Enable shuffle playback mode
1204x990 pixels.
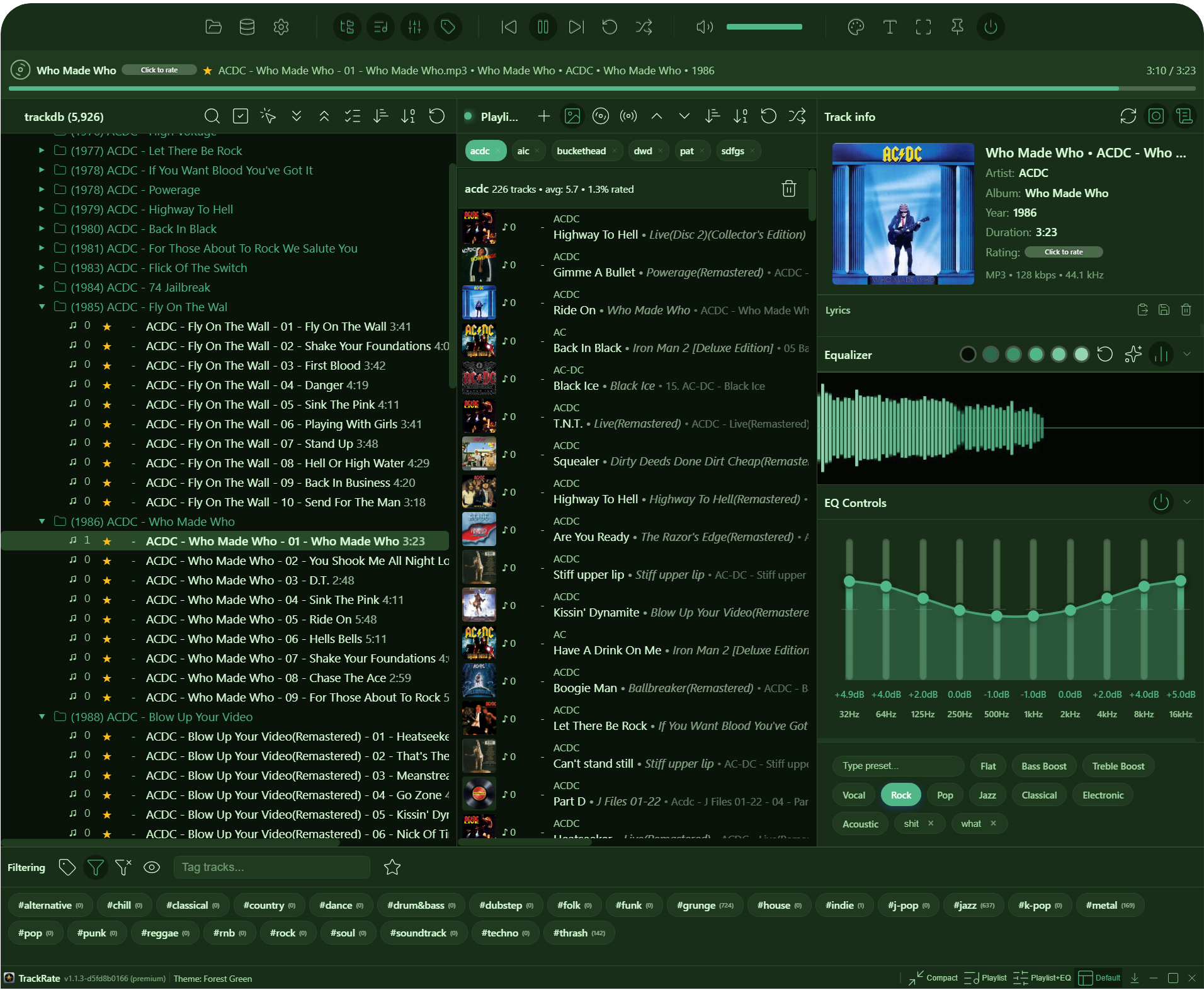coord(644,26)
